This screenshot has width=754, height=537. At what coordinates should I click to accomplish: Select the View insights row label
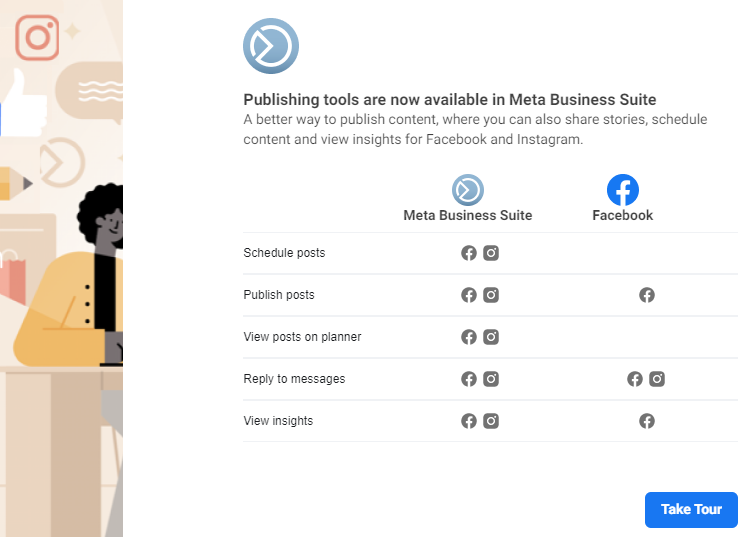click(278, 421)
